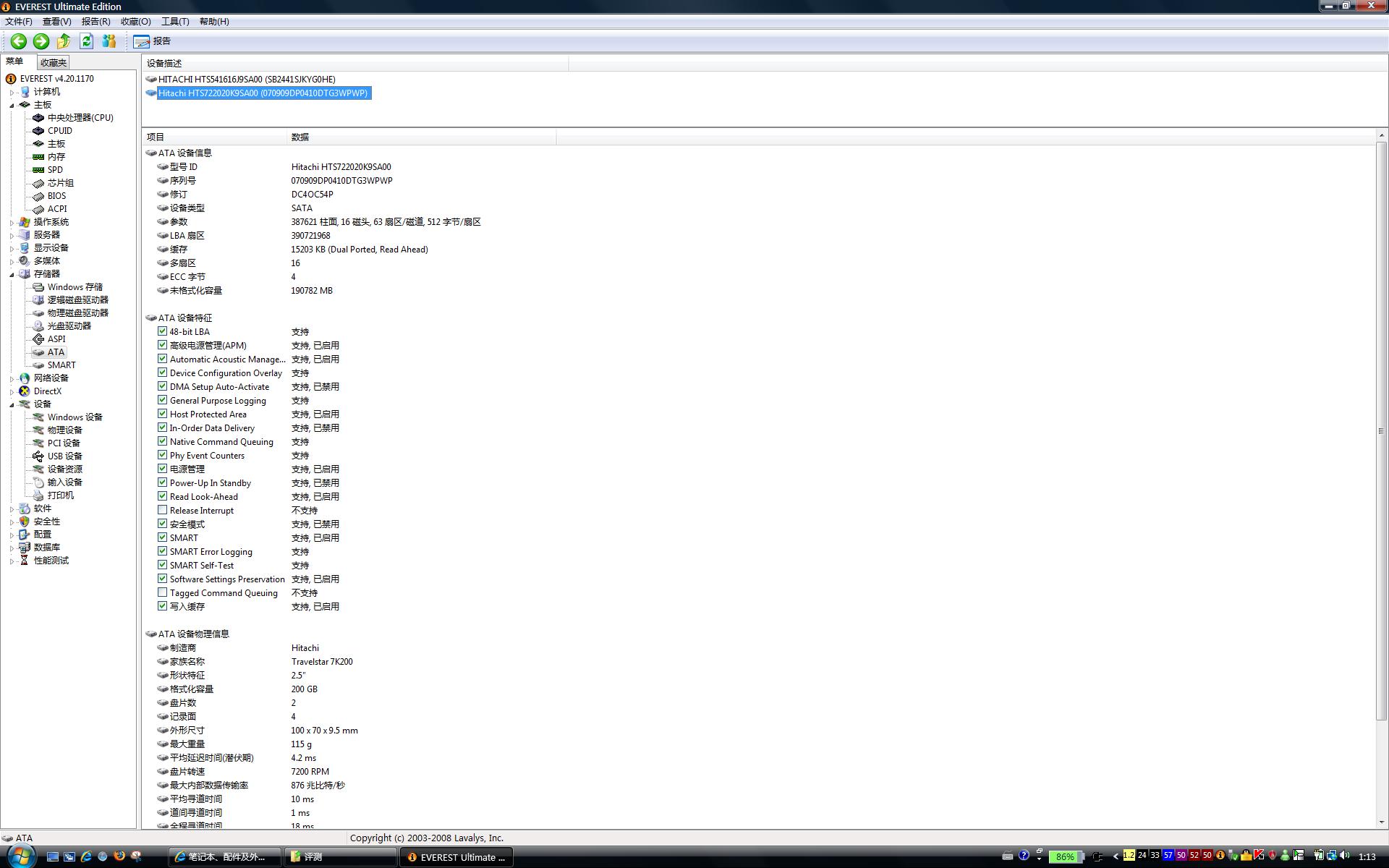Toggle the Release Interrupt checkbox
1389x868 pixels.
(x=163, y=510)
